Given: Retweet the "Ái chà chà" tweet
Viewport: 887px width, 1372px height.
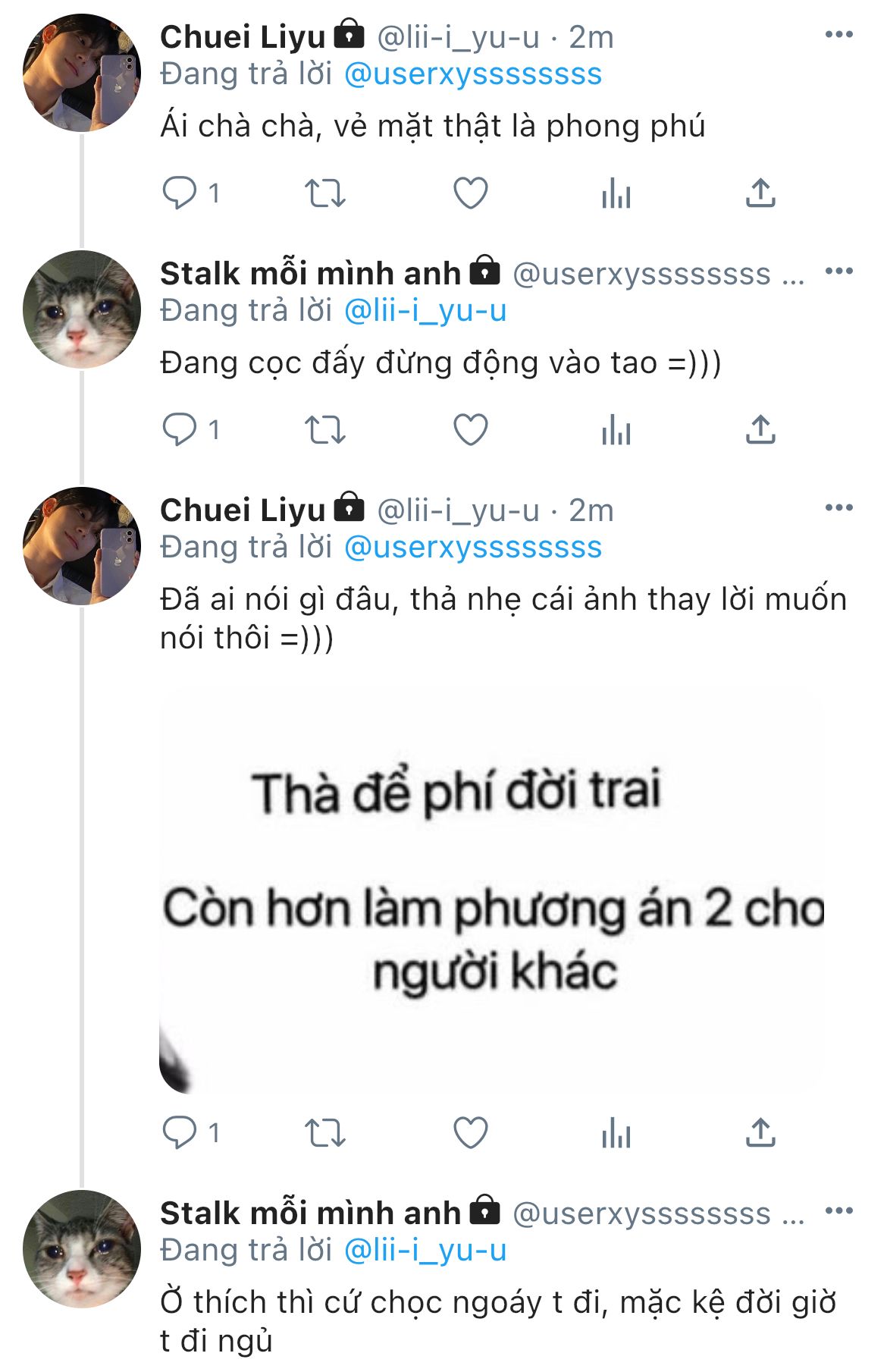Looking at the screenshot, I should (x=325, y=193).
